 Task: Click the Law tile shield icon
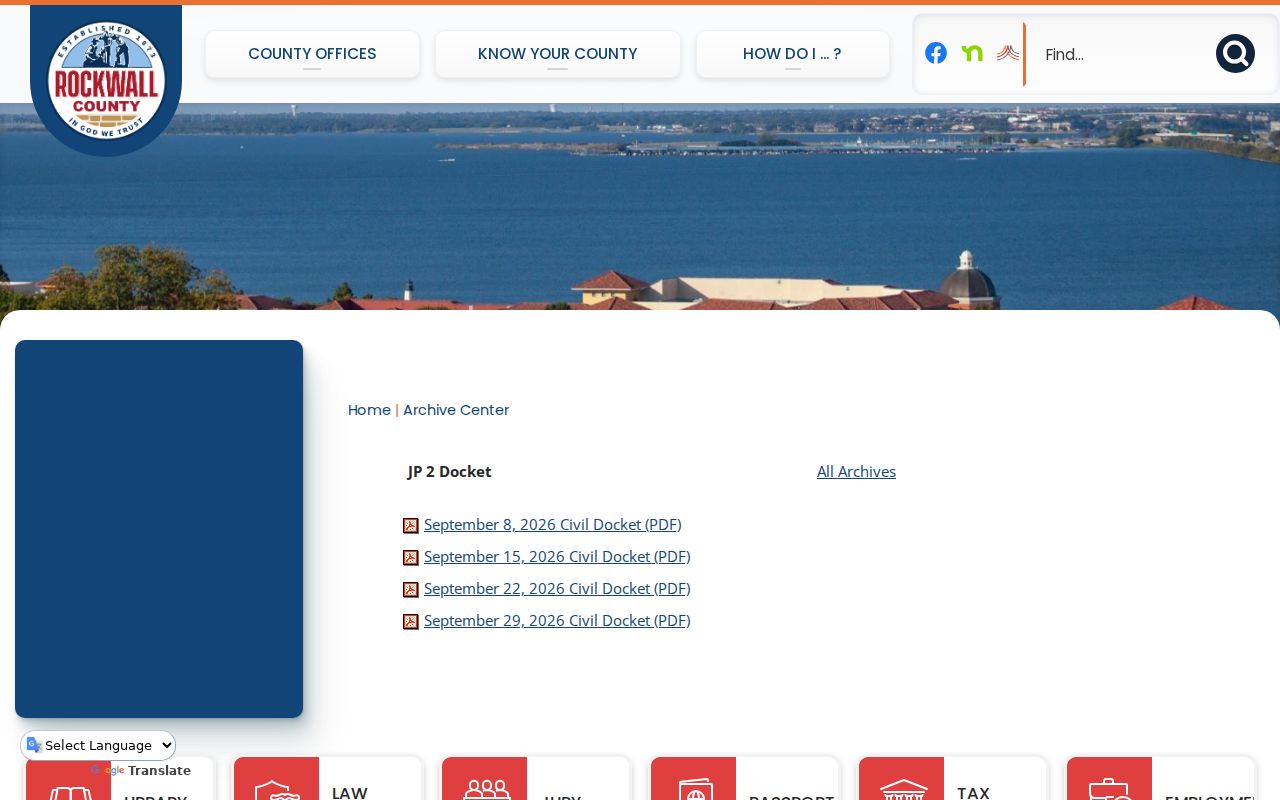[277, 790]
